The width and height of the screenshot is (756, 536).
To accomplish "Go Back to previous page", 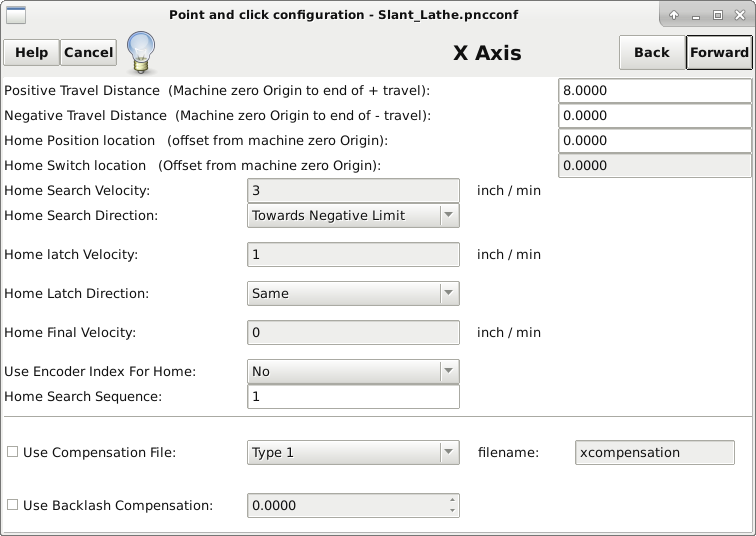I will pos(652,53).
